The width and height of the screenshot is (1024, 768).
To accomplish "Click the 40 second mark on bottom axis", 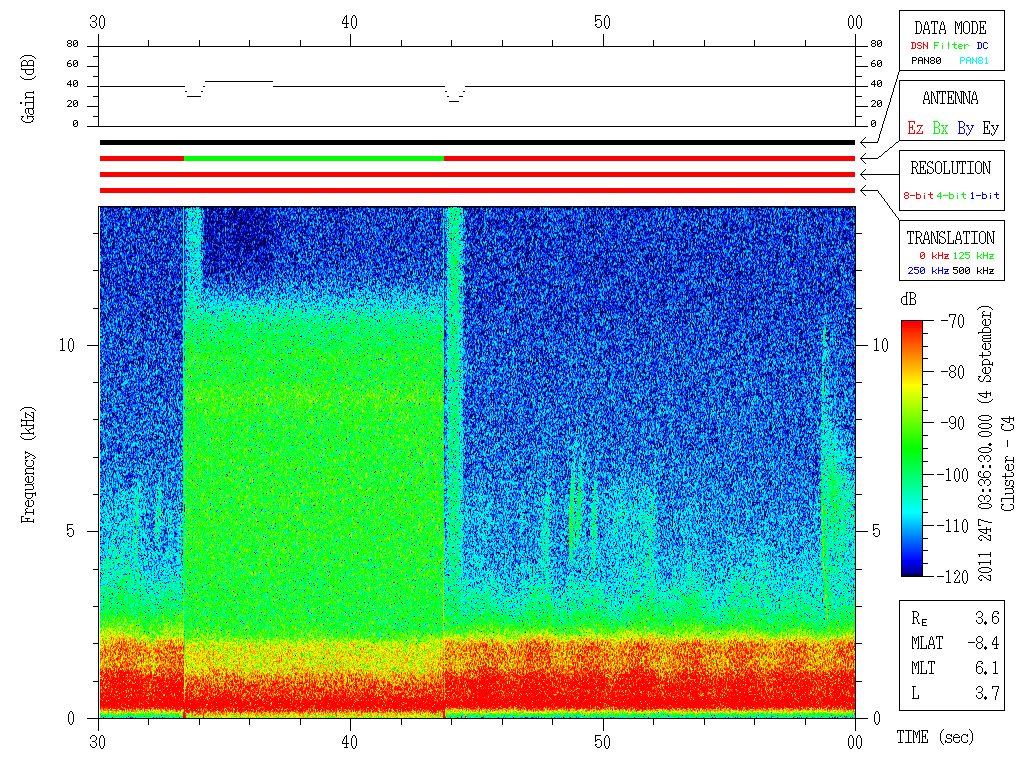I will click(349, 742).
